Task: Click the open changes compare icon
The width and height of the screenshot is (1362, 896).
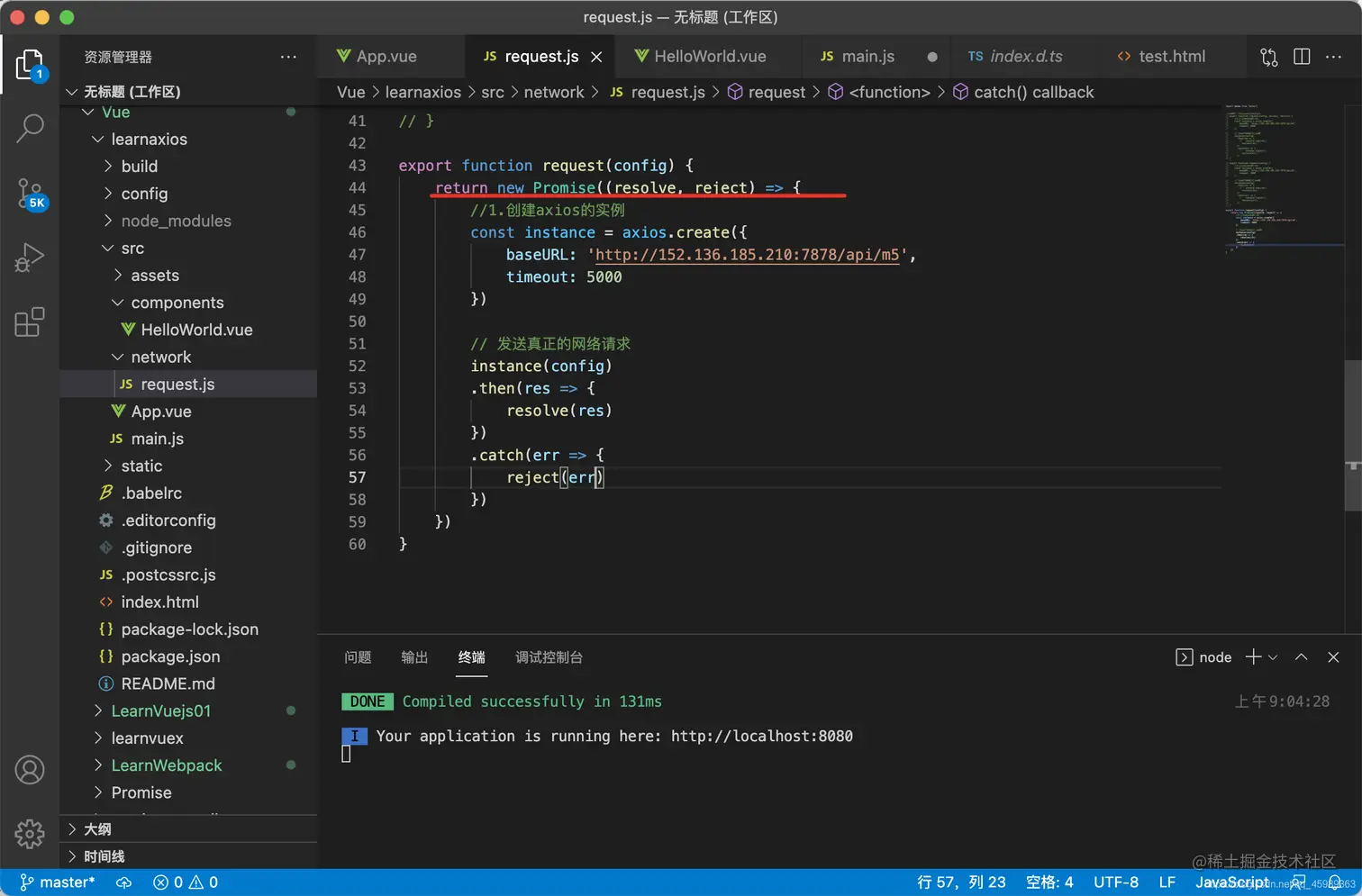Action: coord(1268,57)
